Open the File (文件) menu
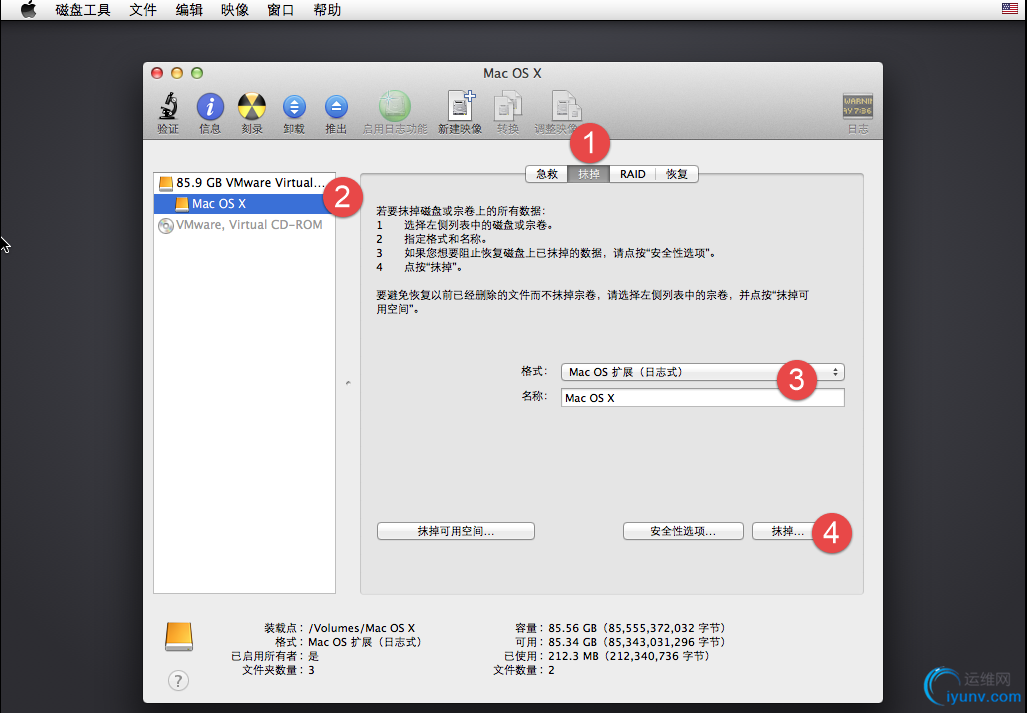The height and width of the screenshot is (713, 1027). [x=143, y=10]
